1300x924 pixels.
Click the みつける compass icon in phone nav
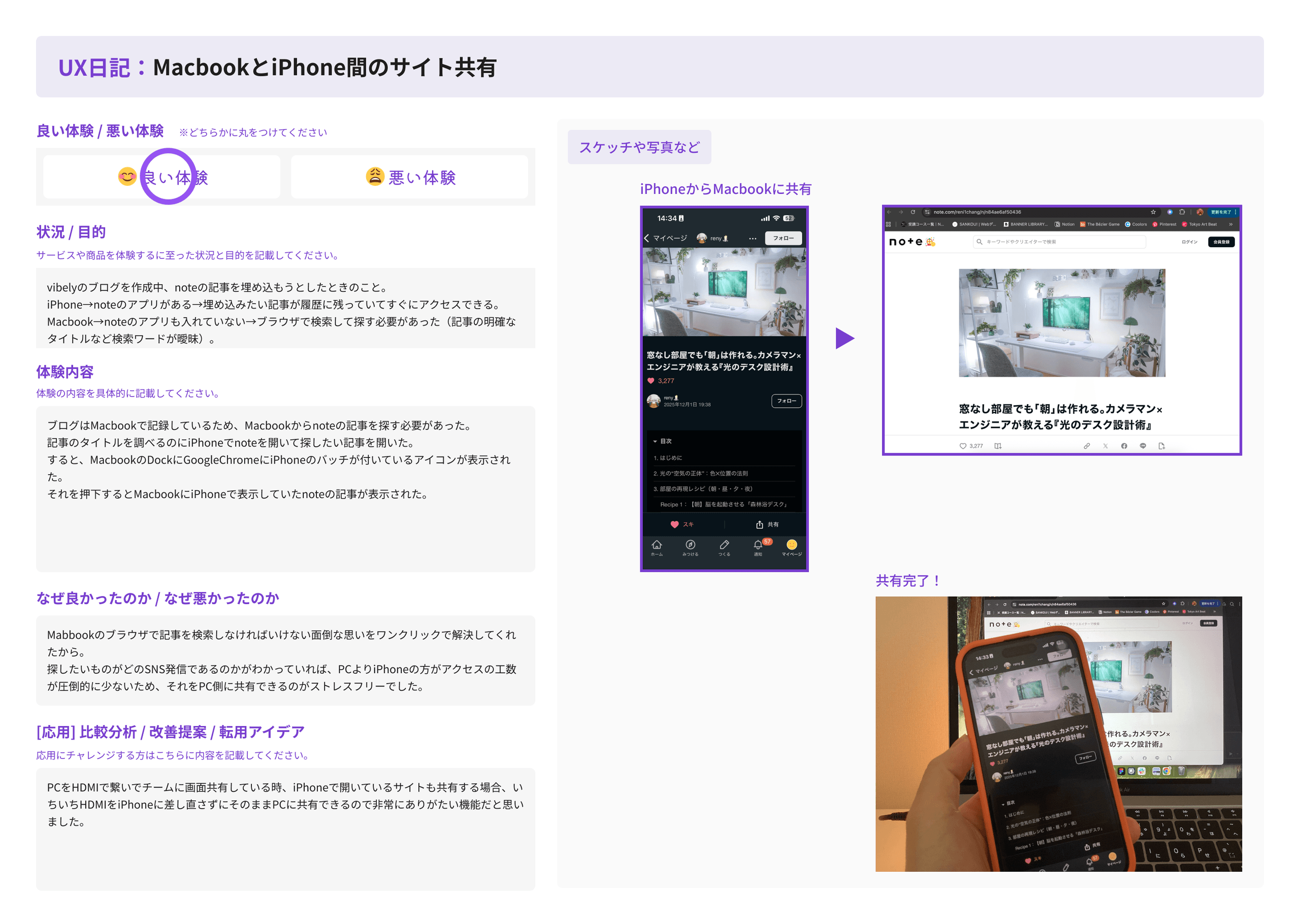pos(690,546)
